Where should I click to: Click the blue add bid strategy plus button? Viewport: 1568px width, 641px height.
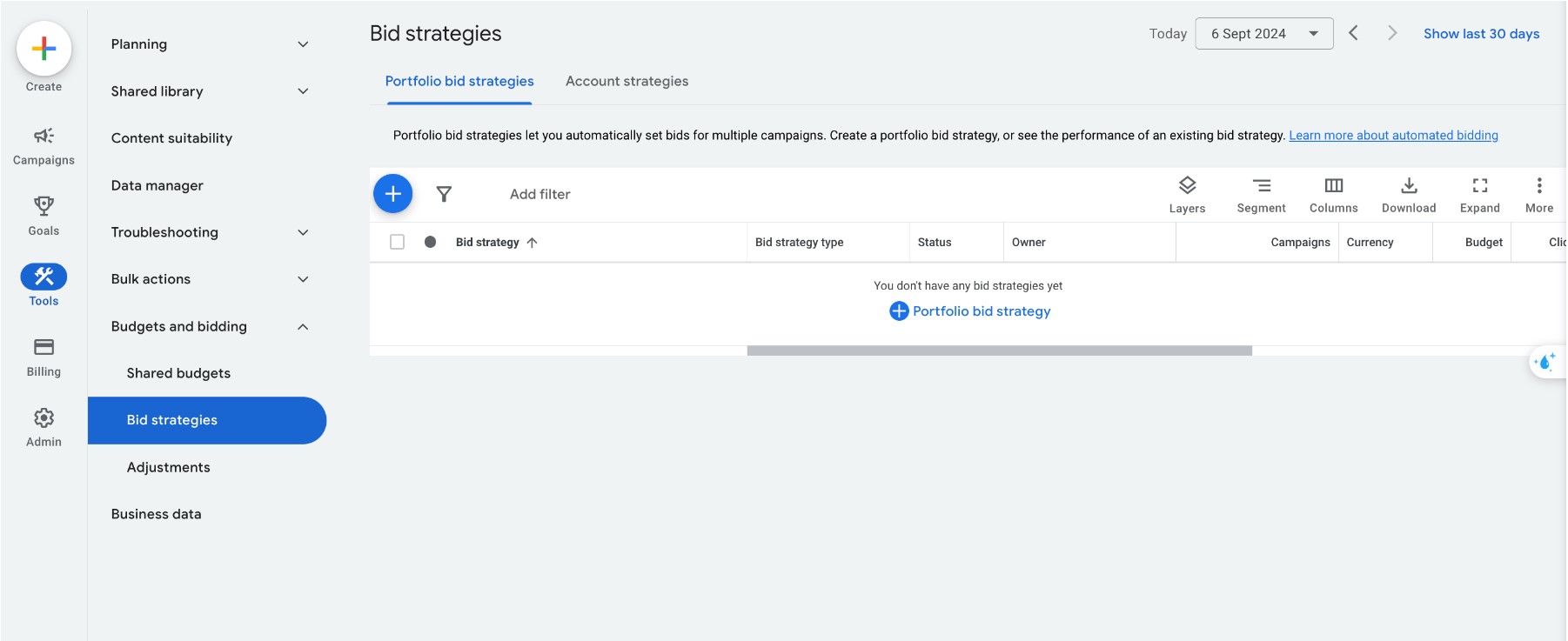point(392,193)
